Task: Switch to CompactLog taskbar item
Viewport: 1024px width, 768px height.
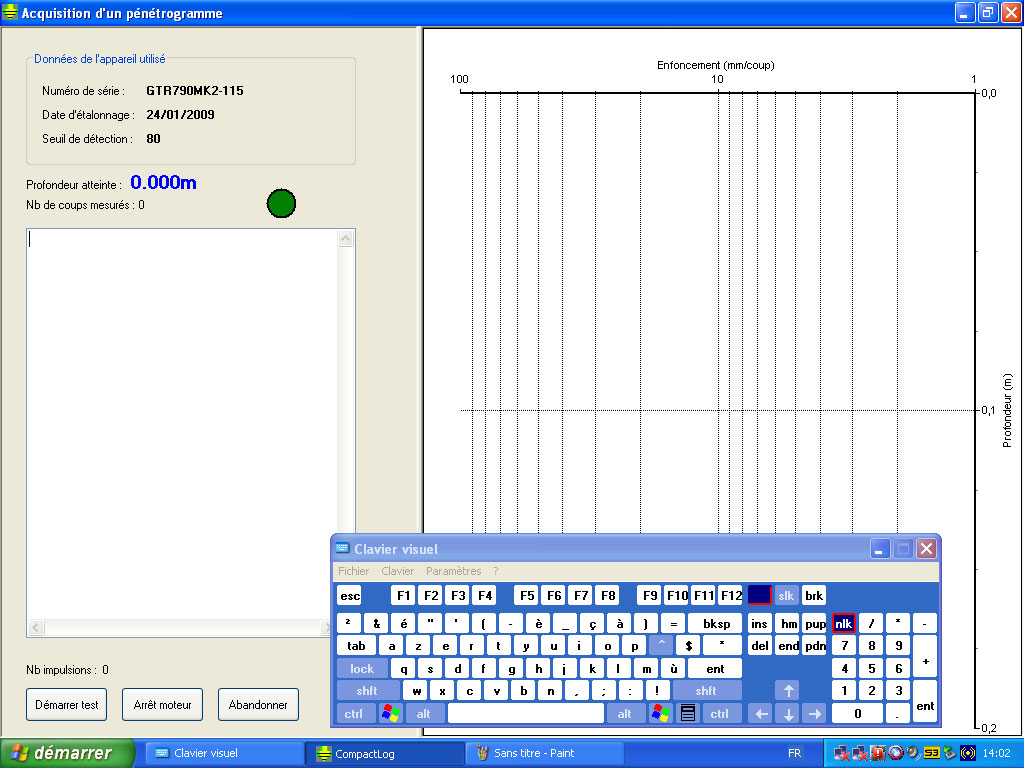Action: pyautogui.click(x=385, y=753)
